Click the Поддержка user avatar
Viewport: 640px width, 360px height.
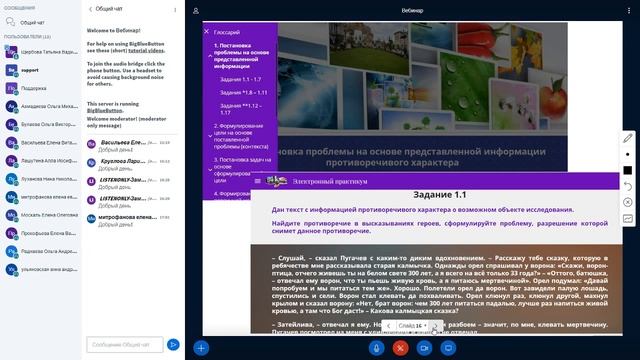11,88
